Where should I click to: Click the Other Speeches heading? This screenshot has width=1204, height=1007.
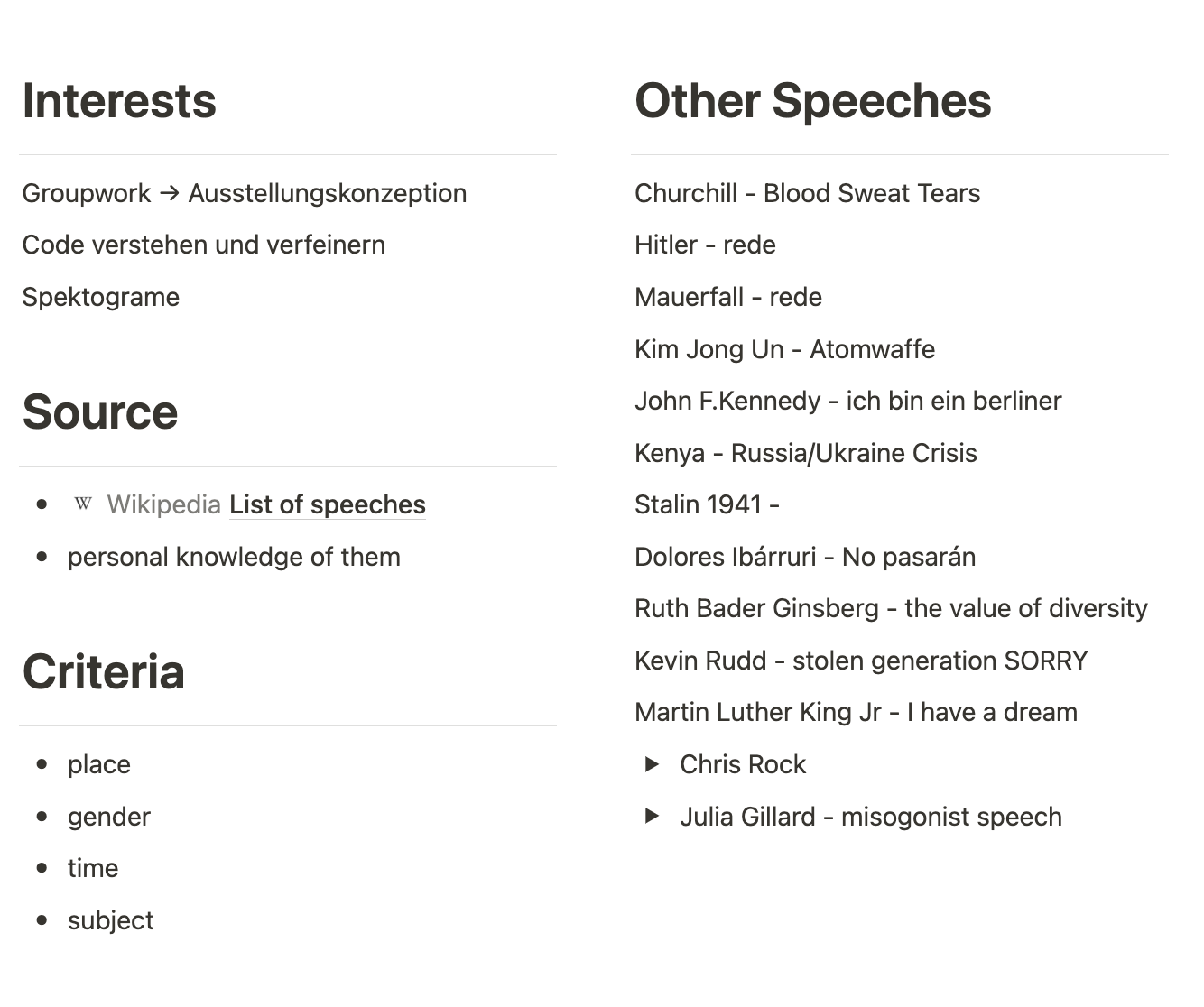(x=812, y=100)
